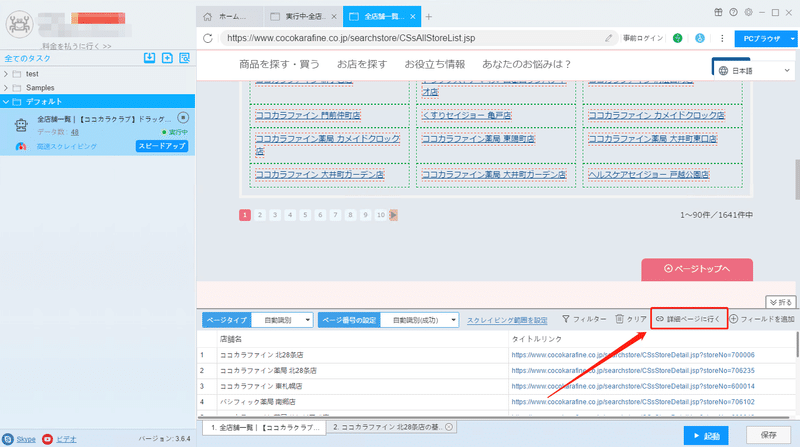800x447 pixels.
Task: Open the PCブラウザ dropdown arrow
Action: [792, 39]
